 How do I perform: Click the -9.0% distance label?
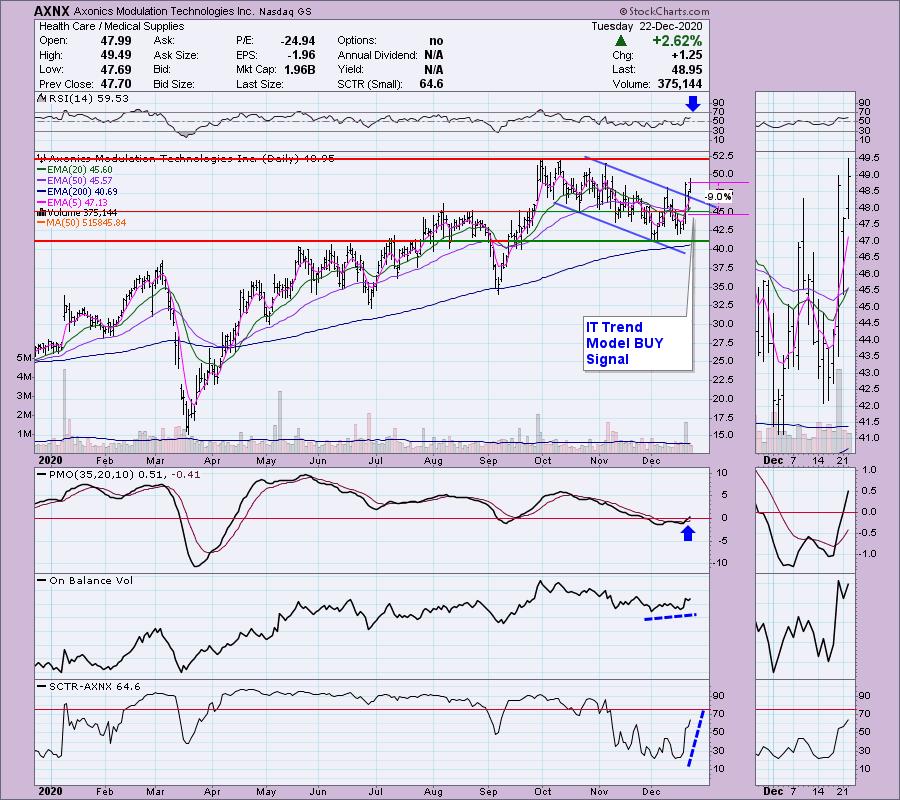718,197
